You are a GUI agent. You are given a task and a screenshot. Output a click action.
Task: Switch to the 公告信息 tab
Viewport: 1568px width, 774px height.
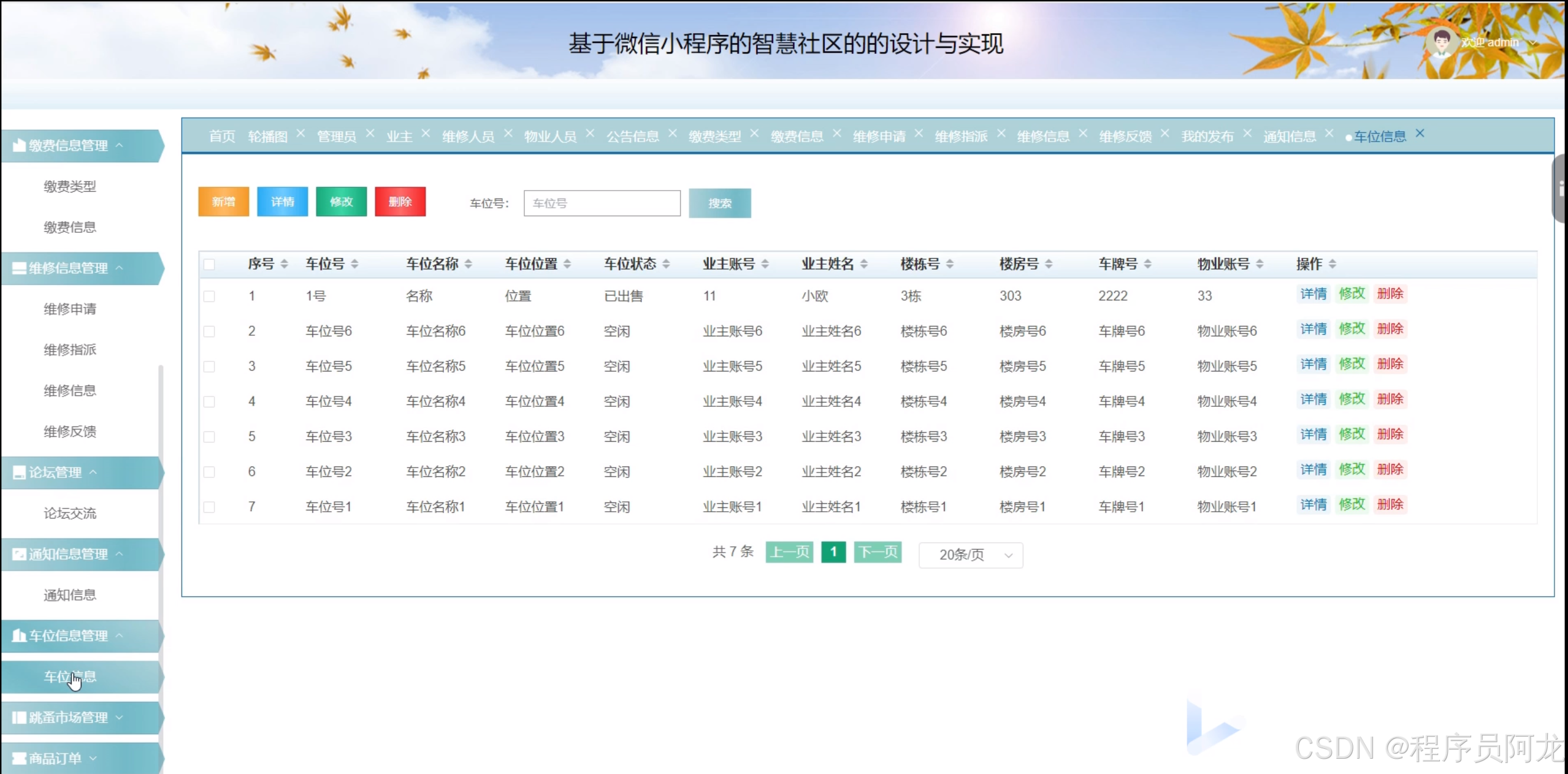(x=632, y=136)
